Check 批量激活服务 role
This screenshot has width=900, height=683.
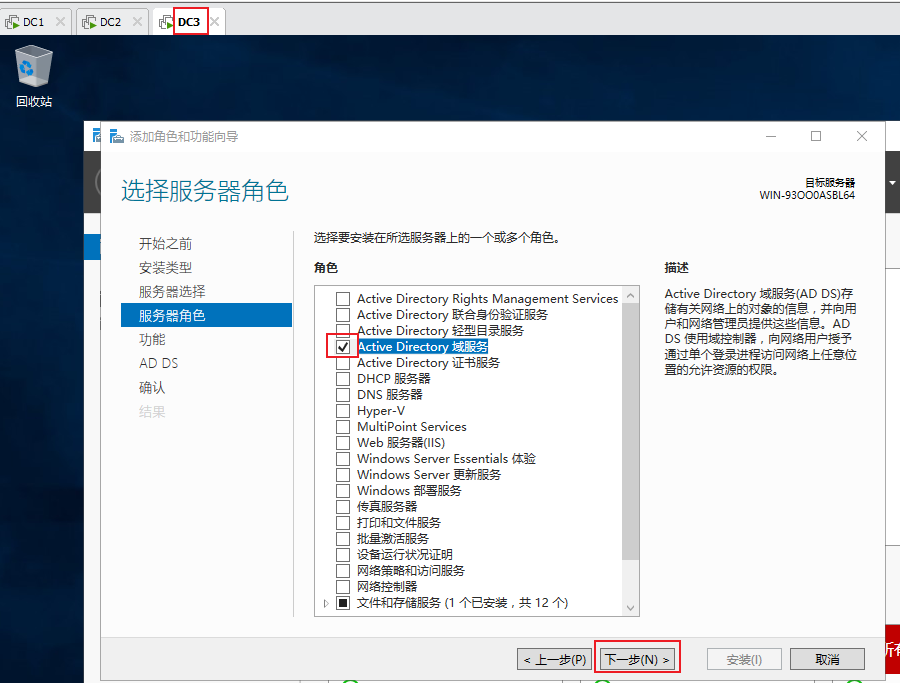[343, 539]
